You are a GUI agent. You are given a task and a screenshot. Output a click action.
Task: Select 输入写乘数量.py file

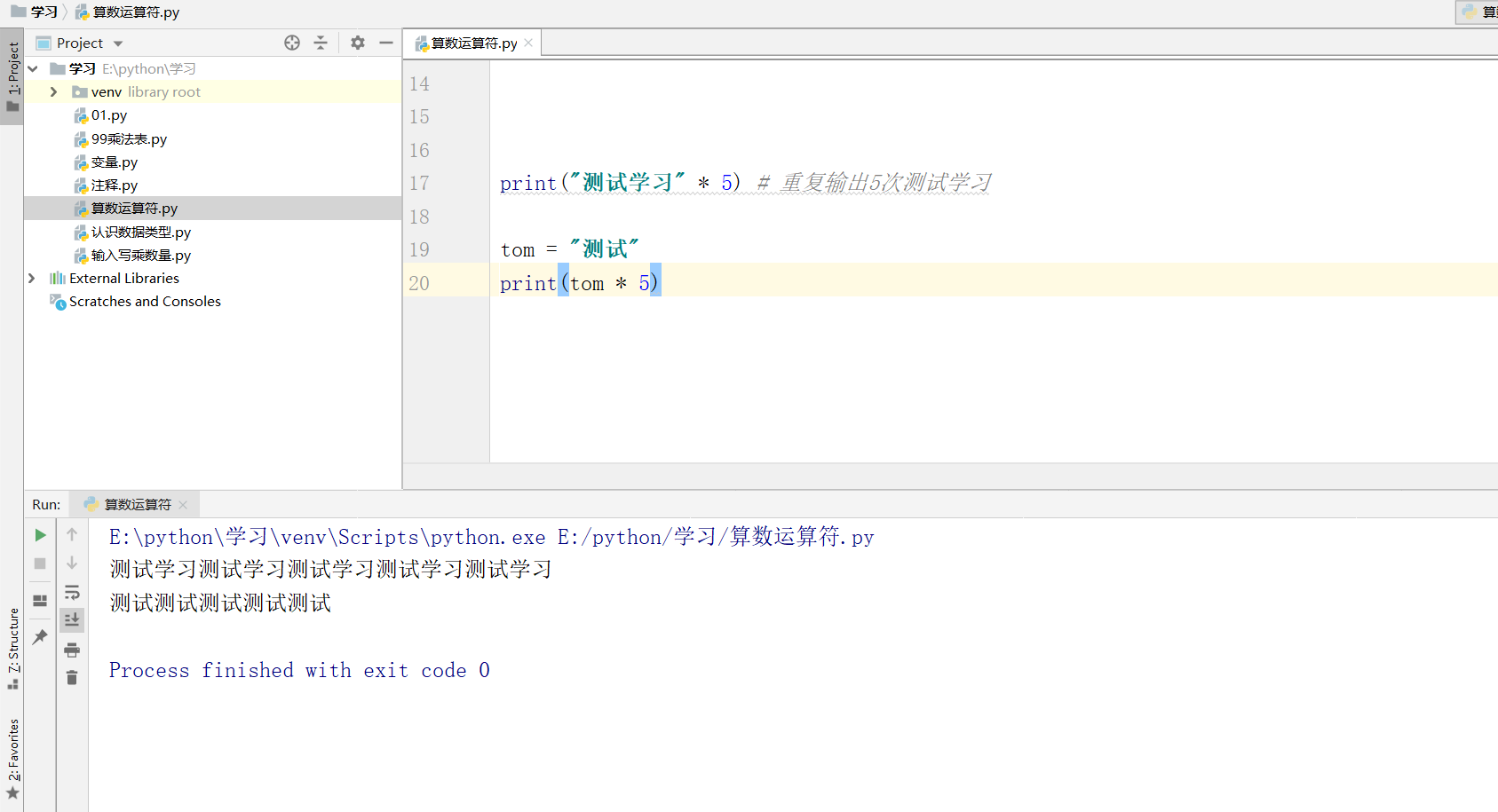coord(140,256)
